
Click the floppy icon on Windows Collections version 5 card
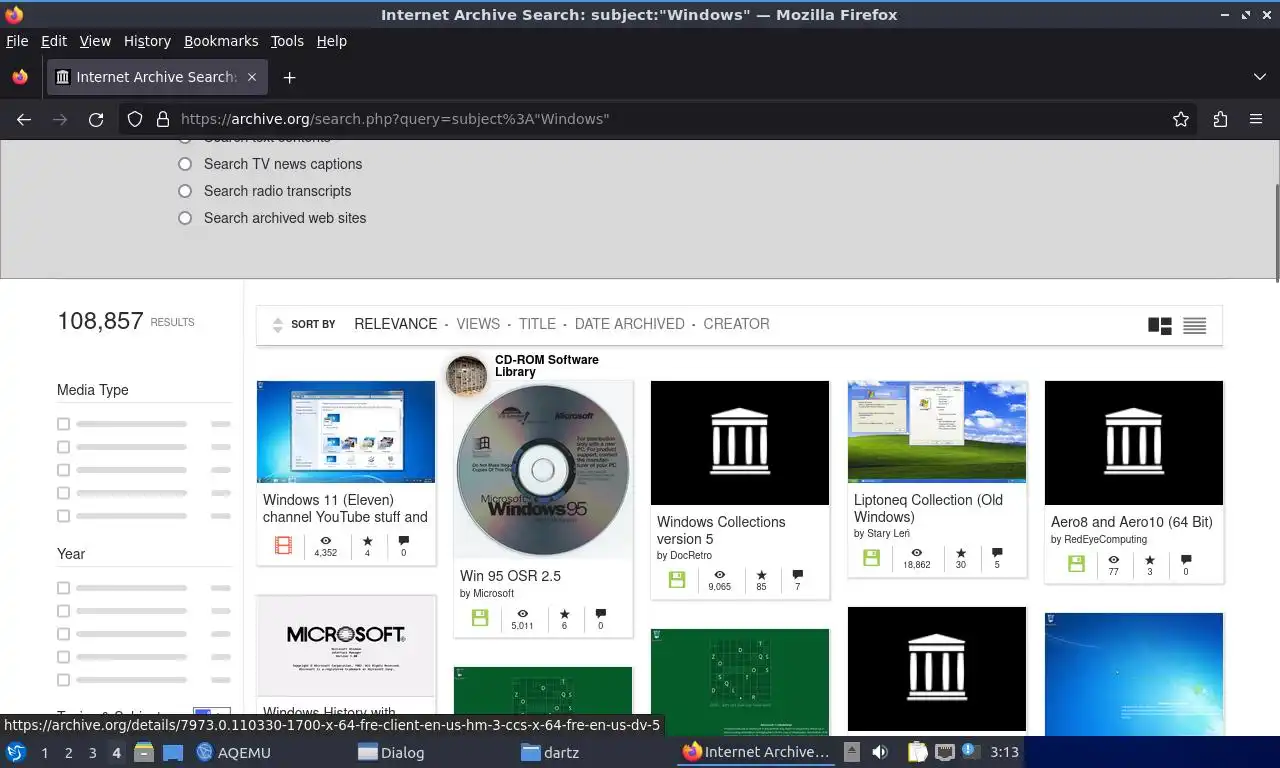(x=677, y=580)
